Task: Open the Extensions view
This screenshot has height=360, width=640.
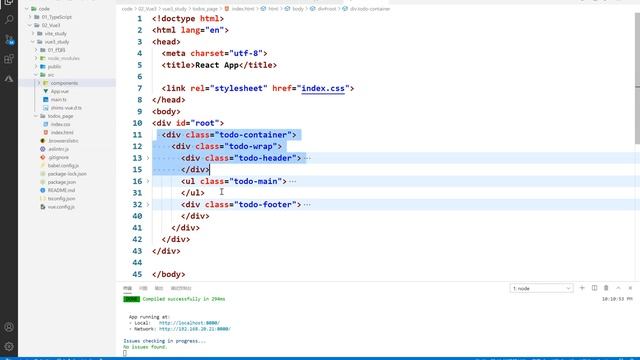Action: [9, 59]
